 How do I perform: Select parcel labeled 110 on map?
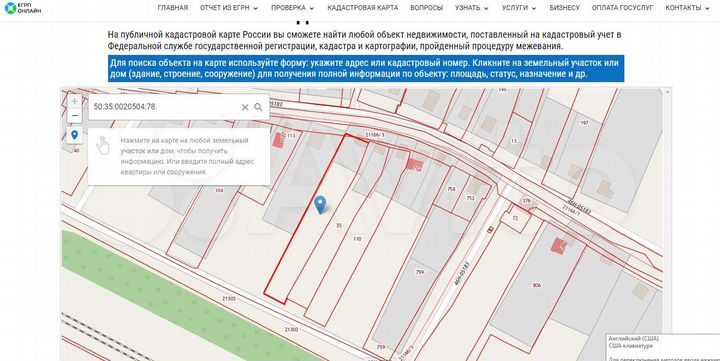pos(357,239)
